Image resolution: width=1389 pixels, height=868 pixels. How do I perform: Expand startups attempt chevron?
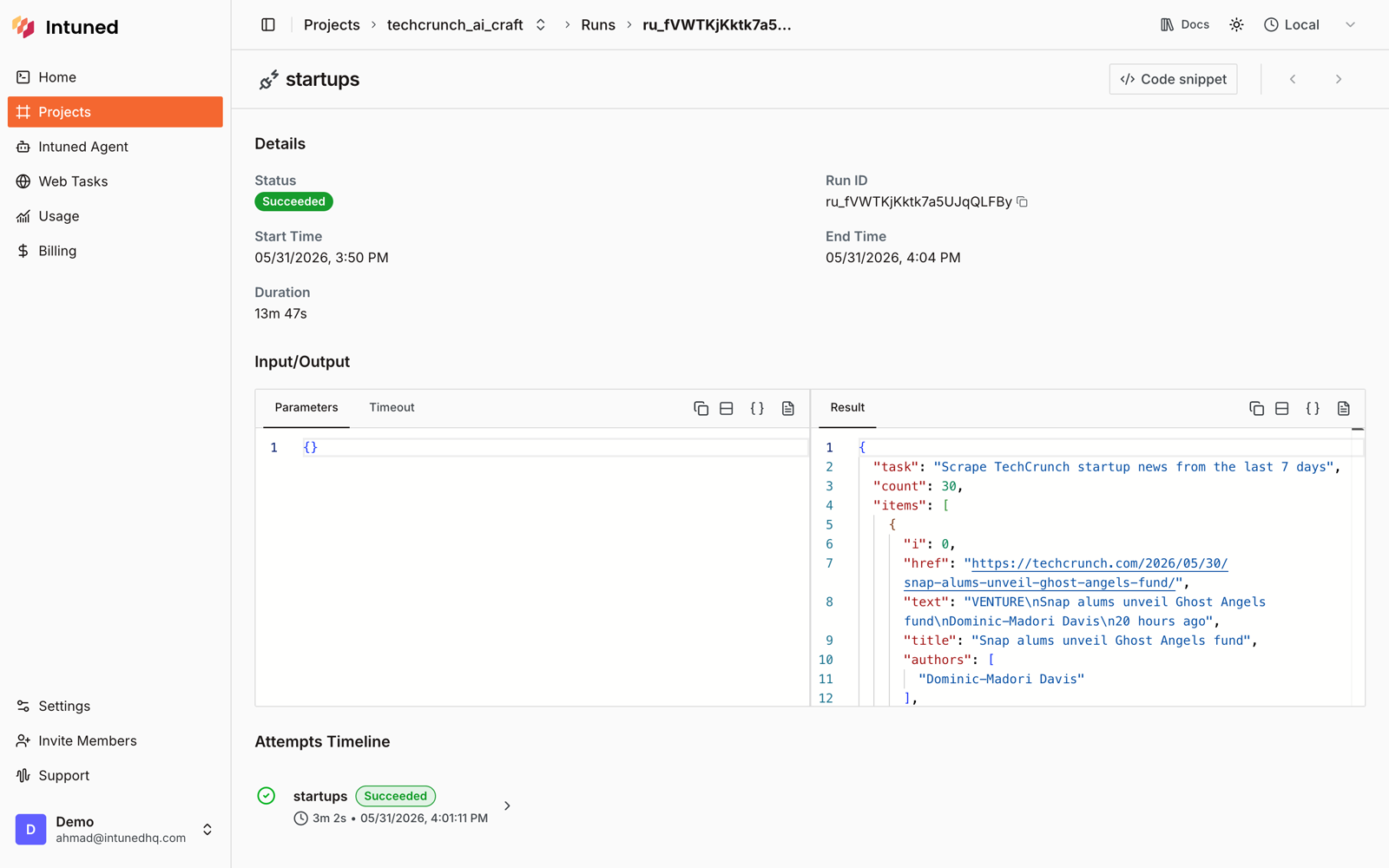(507, 806)
